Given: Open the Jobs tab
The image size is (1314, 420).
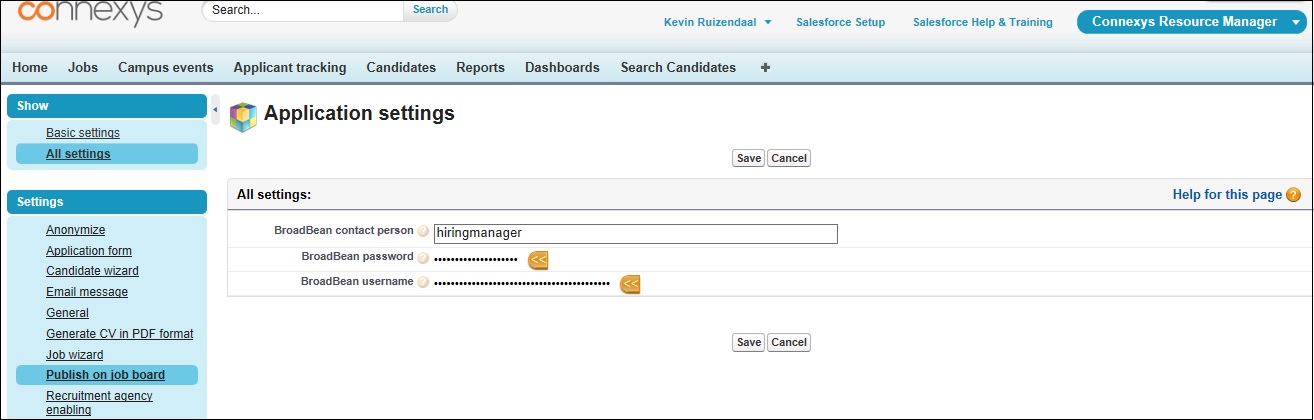Looking at the screenshot, I should [x=83, y=67].
